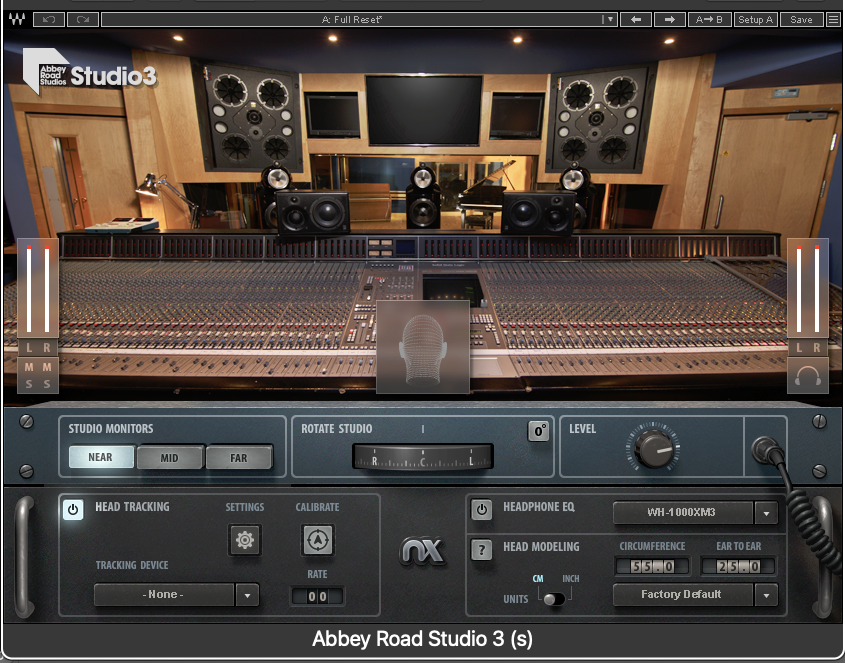The image size is (845, 663).
Task: Click the Abbey Road Studio 3 (s) title
Action: pos(422,639)
